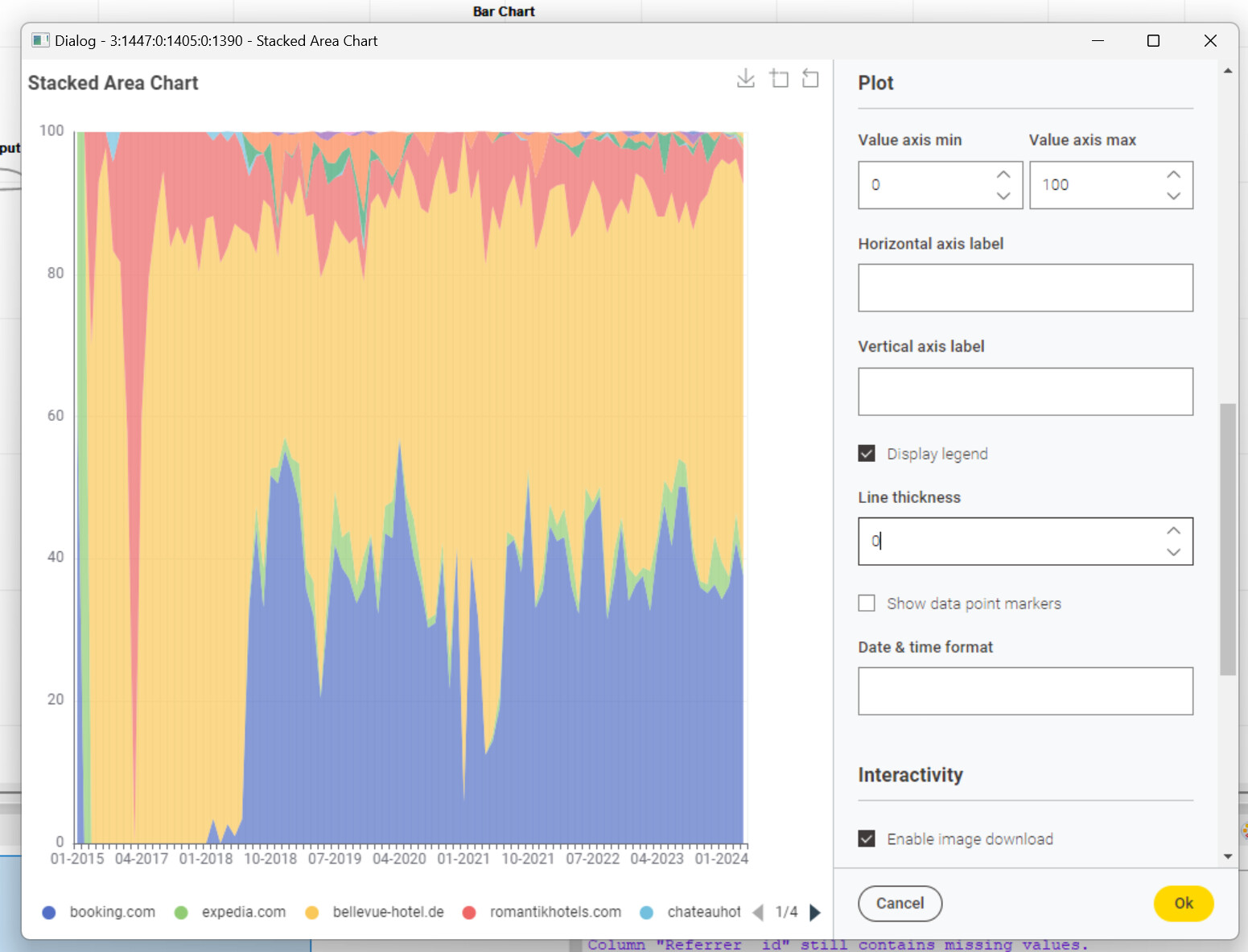Increase Value axis min with up arrow
The height and width of the screenshot is (952, 1248).
coord(1003,175)
